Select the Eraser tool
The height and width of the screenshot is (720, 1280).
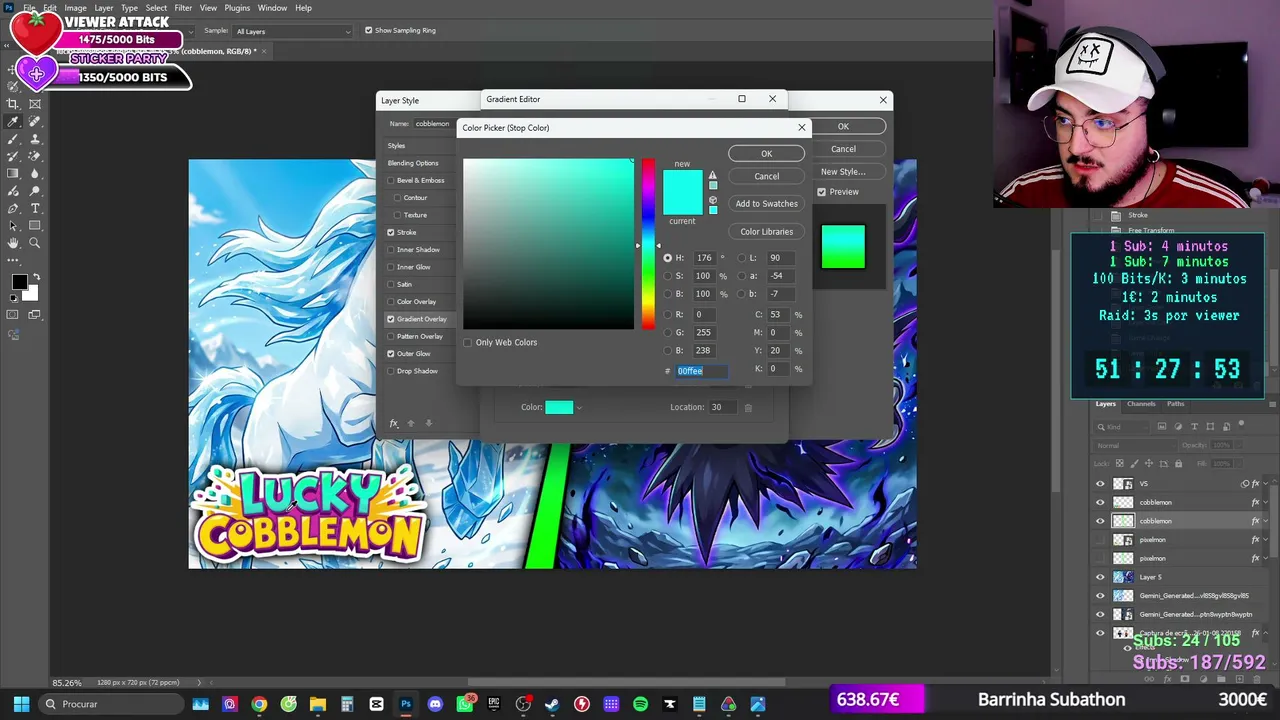(35, 156)
